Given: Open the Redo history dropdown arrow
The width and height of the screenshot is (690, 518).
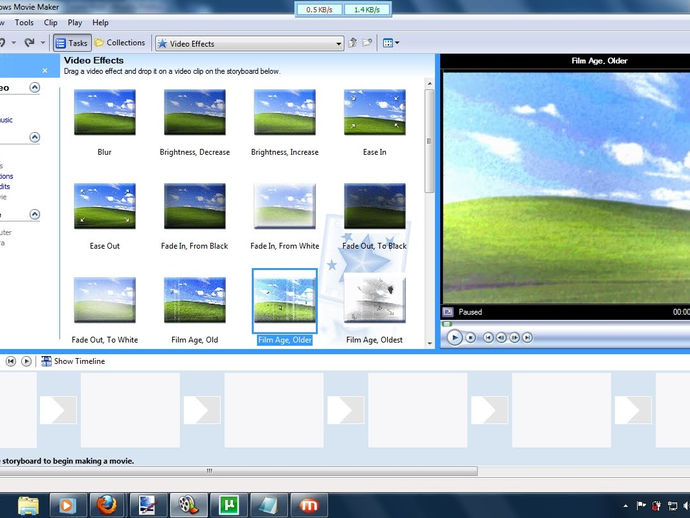Looking at the screenshot, I should click(x=43, y=43).
